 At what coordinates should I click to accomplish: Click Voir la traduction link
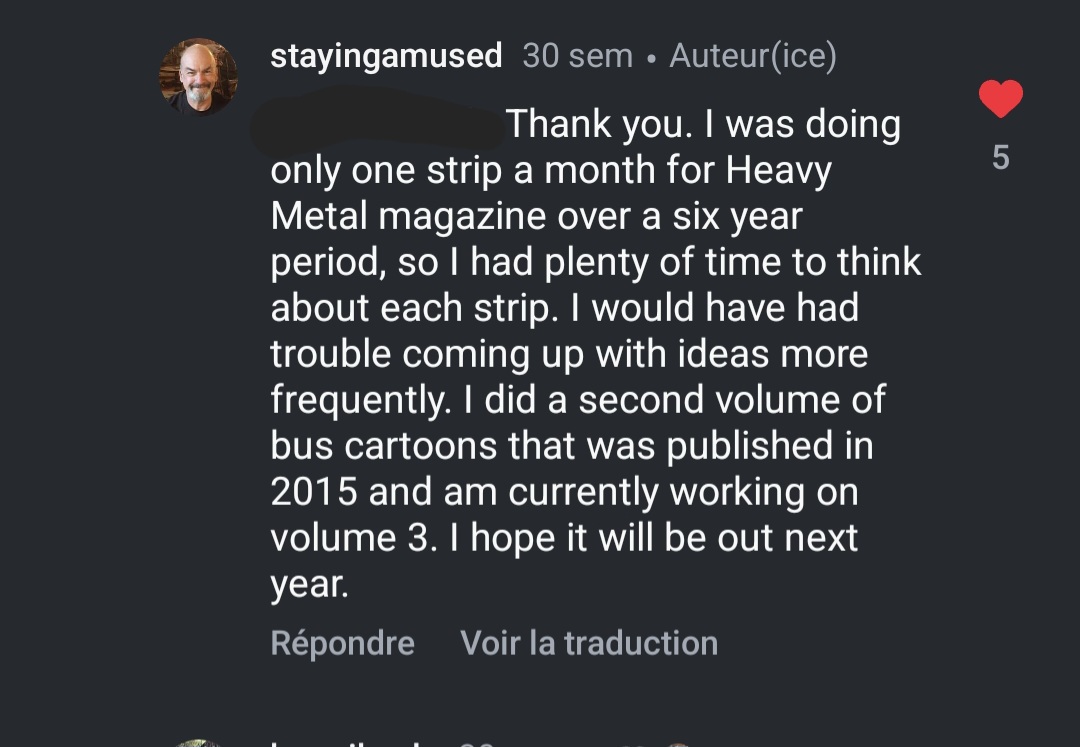pos(588,643)
